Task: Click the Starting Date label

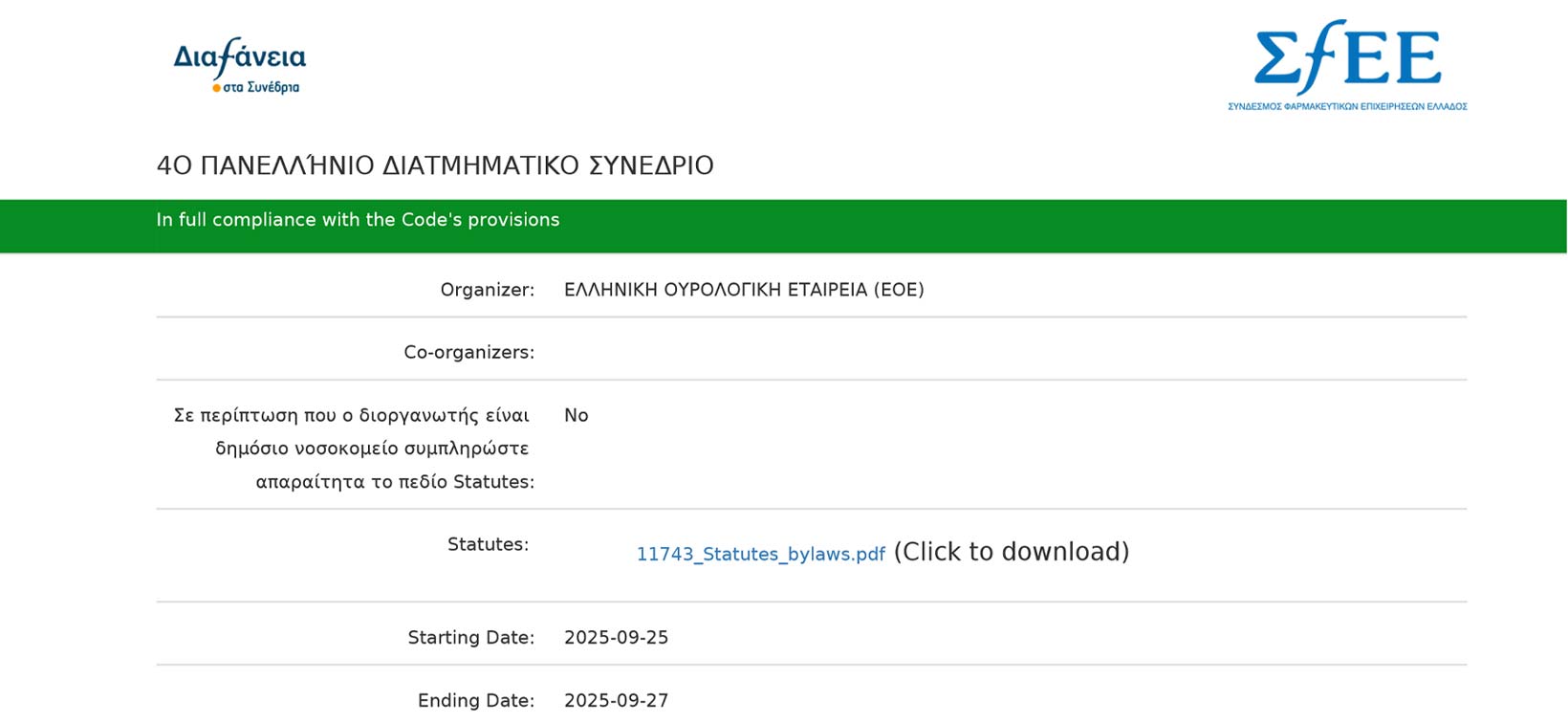Action: tap(470, 638)
